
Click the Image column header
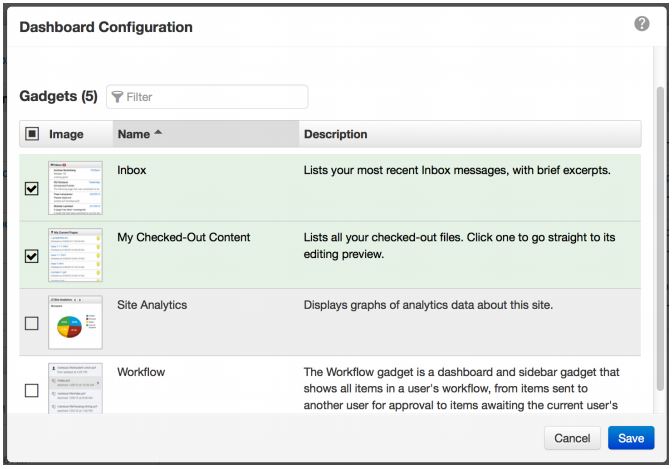66,134
